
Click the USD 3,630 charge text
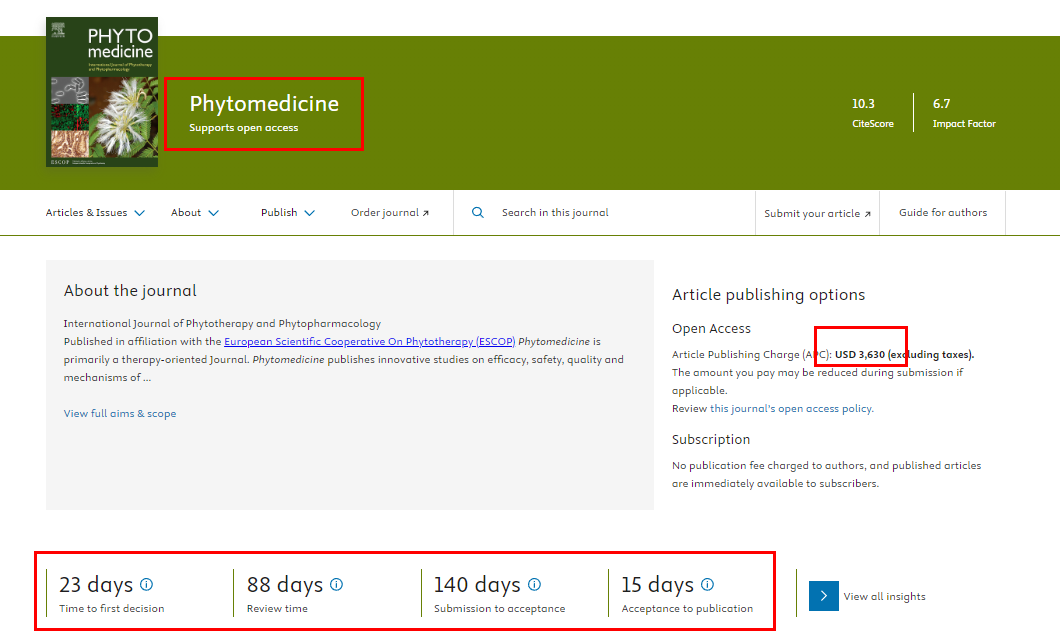(x=860, y=354)
